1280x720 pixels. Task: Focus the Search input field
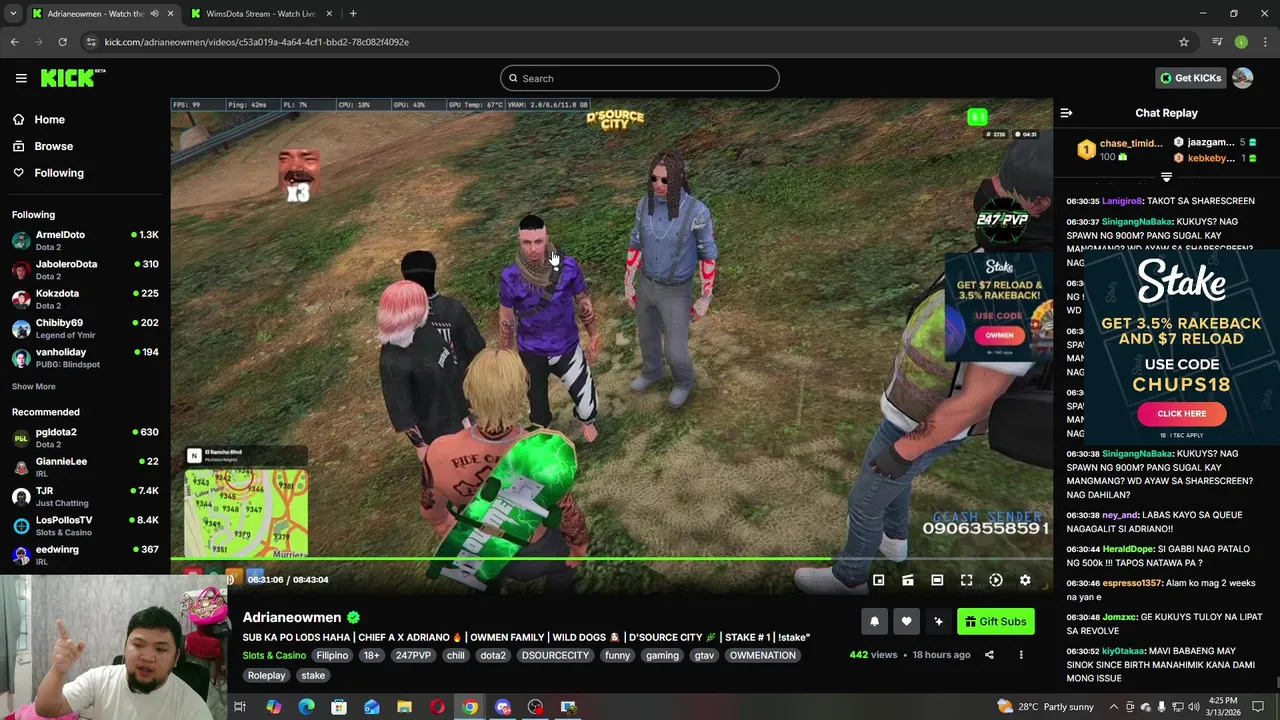pyautogui.click(x=640, y=78)
